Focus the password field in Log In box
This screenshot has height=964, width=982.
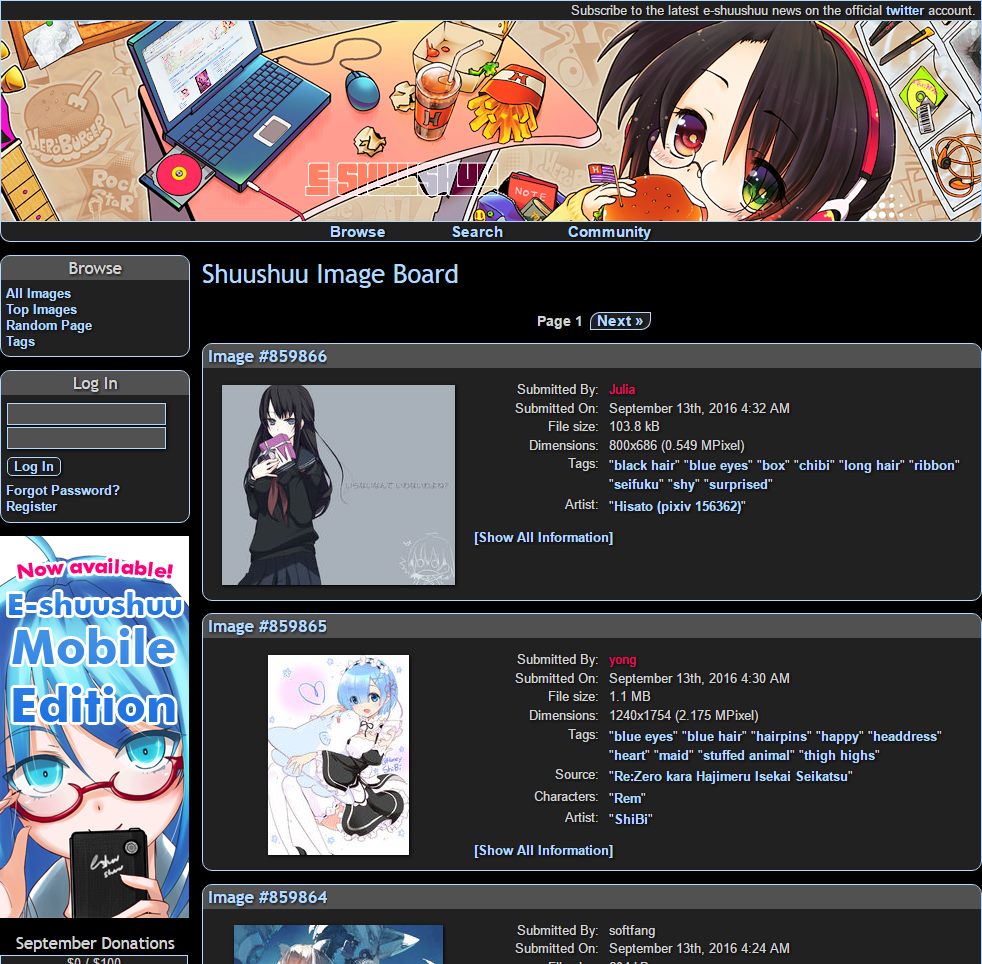point(86,438)
